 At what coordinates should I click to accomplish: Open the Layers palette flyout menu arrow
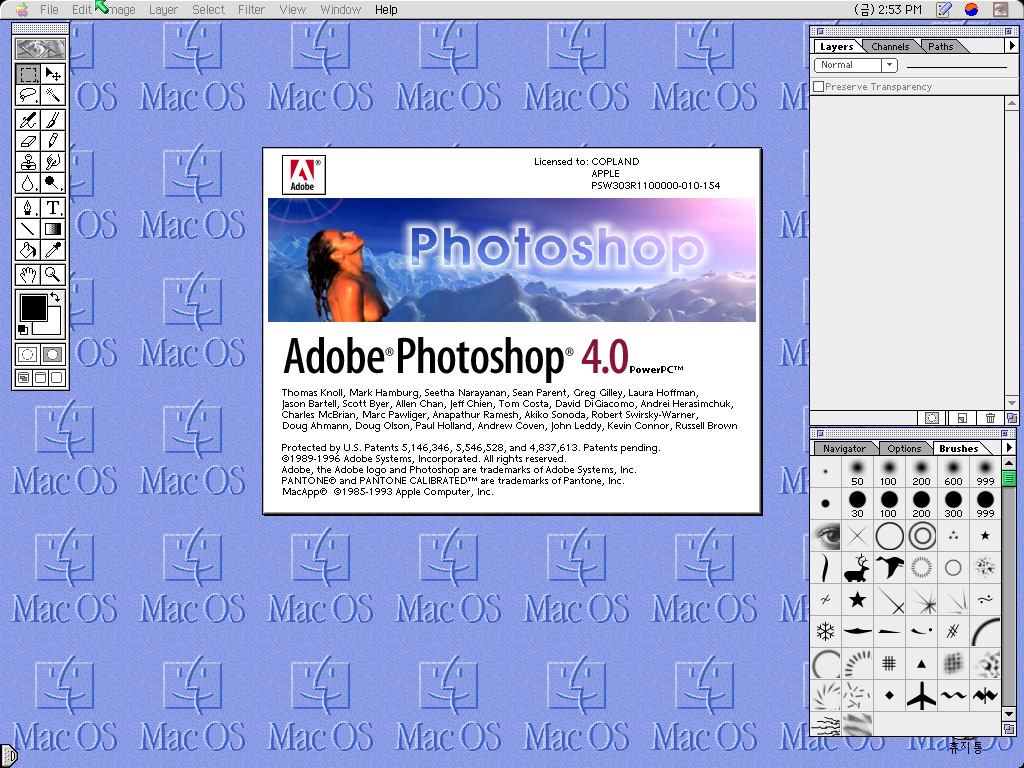point(1011,46)
